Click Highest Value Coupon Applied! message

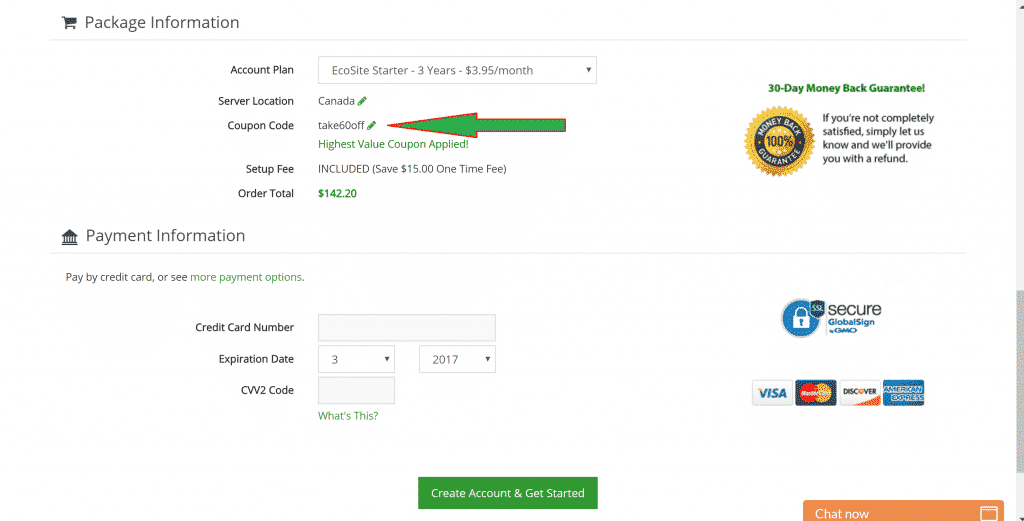click(393, 144)
